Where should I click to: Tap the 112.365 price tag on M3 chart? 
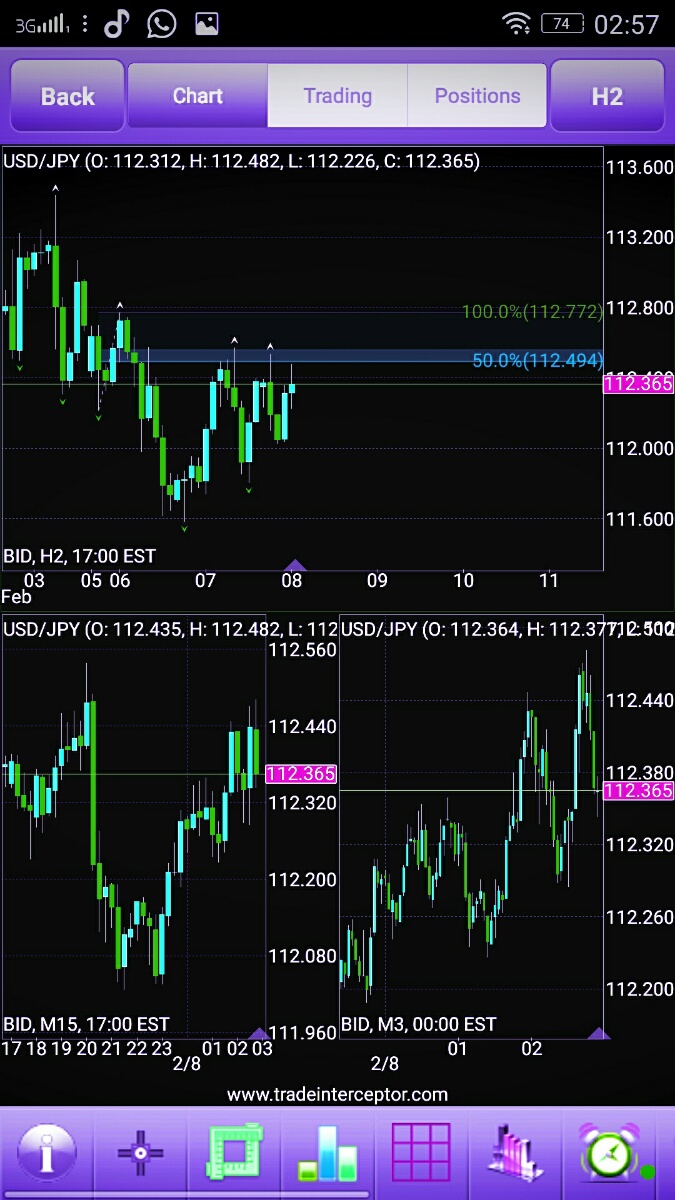638,791
